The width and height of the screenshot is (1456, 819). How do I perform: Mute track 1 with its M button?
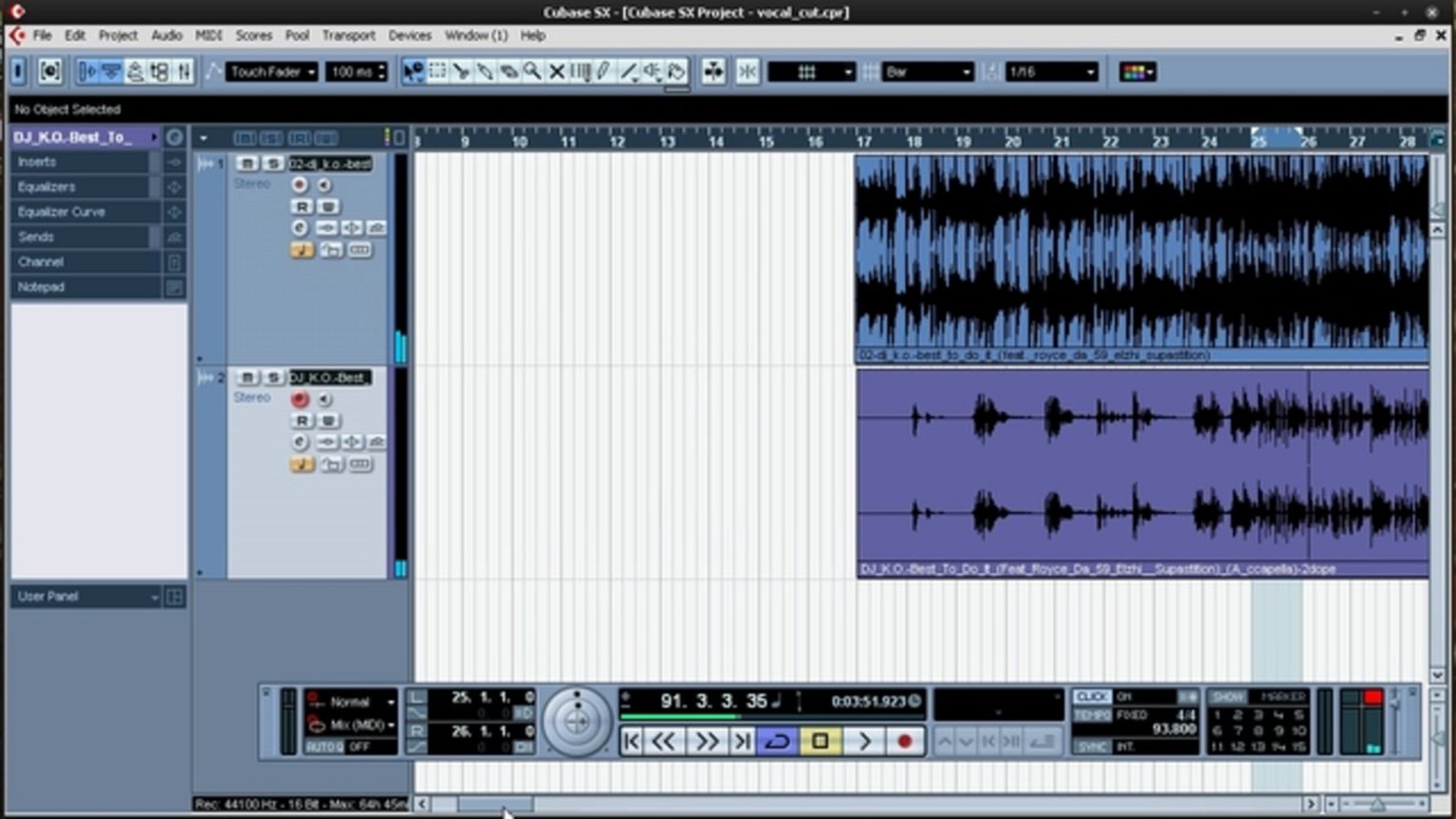point(247,164)
